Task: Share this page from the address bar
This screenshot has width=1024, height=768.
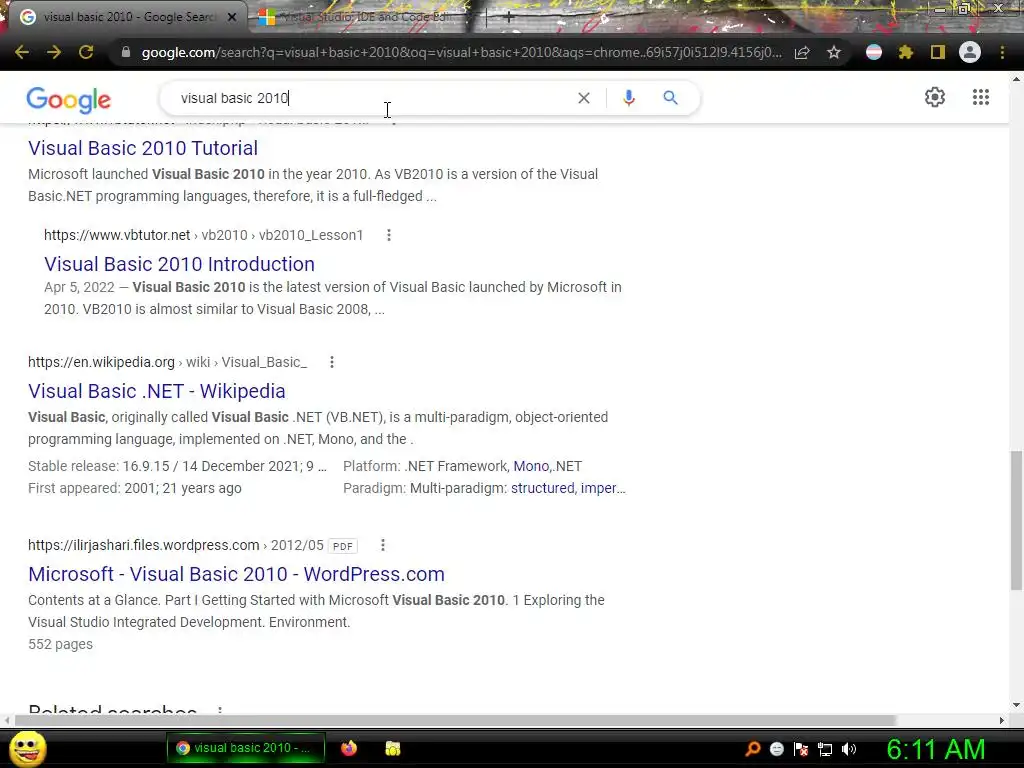Action: click(x=802, y=52)
